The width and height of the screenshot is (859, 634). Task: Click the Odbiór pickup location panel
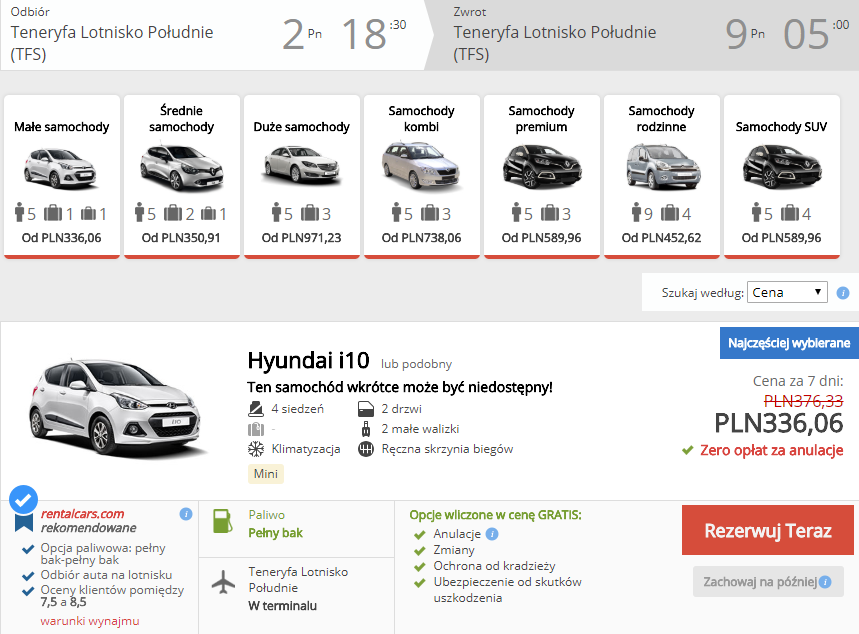[214, 35]
